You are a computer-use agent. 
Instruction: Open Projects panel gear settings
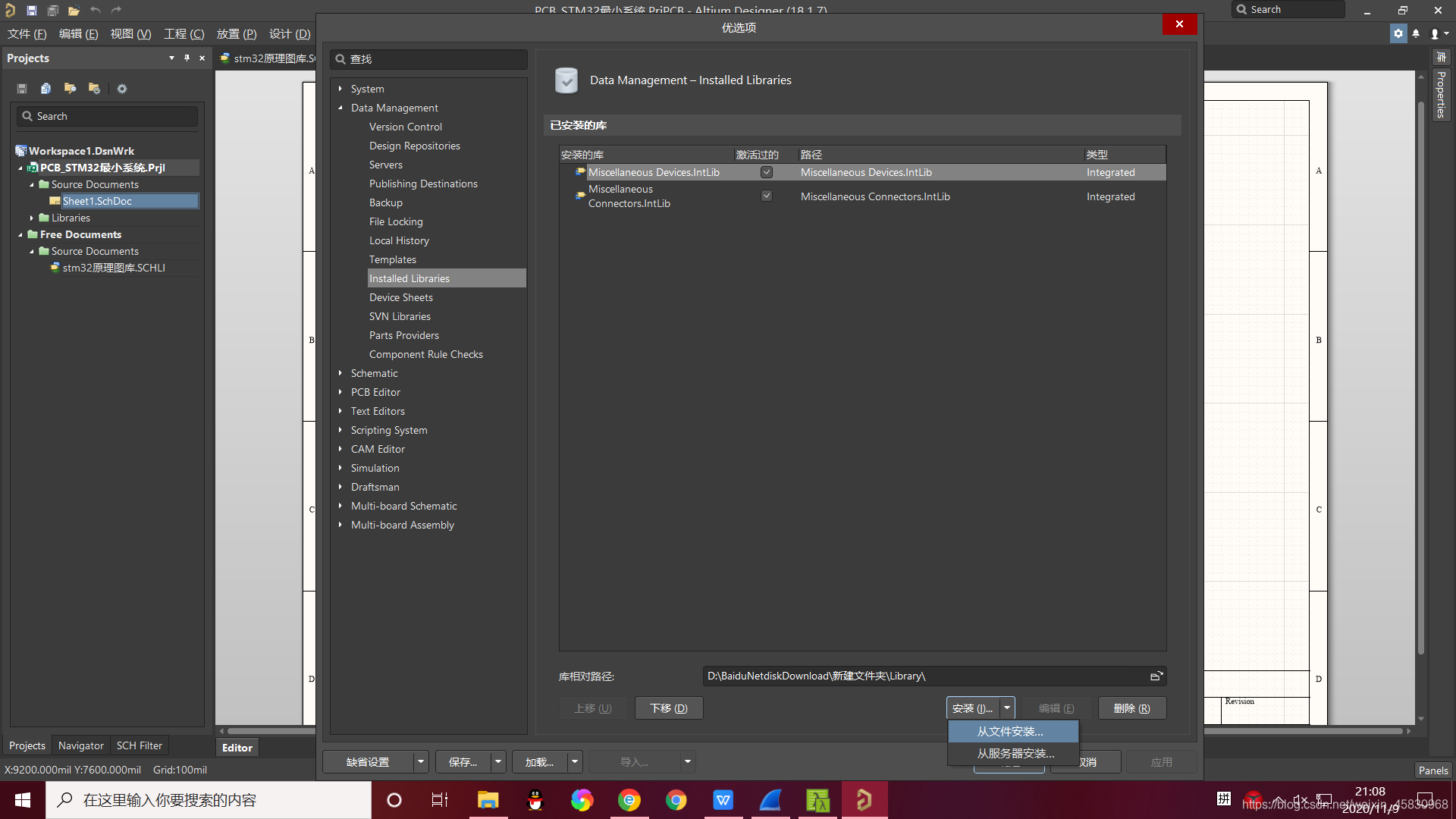[x=121, y=89]
